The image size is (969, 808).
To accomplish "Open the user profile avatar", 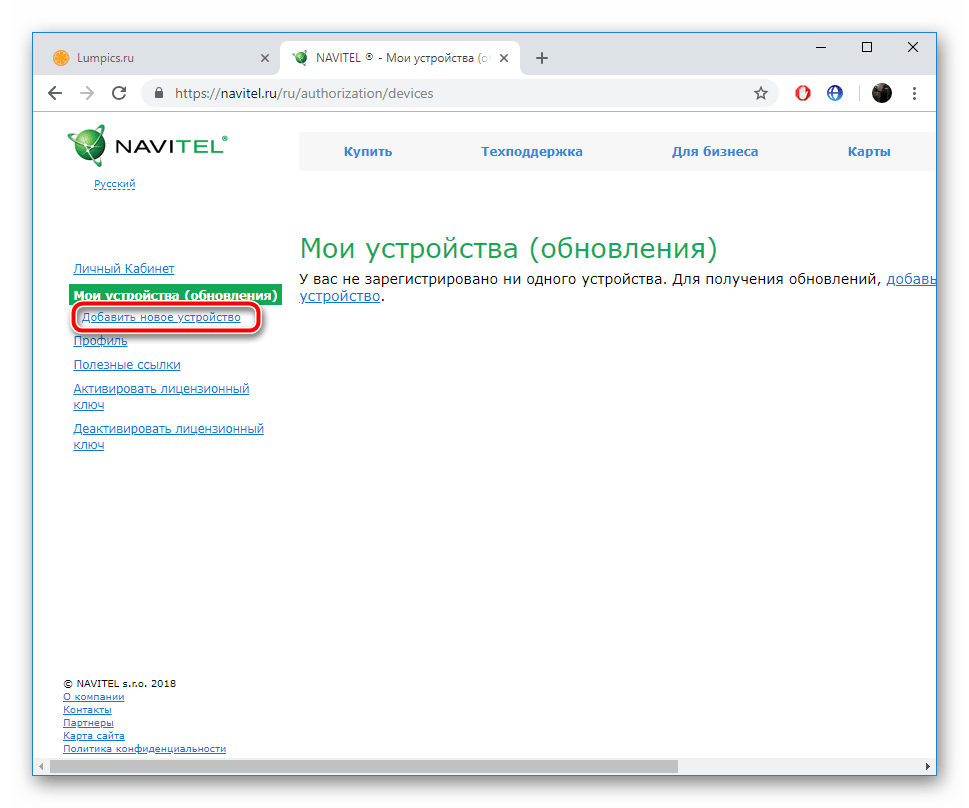I will 881,93.
